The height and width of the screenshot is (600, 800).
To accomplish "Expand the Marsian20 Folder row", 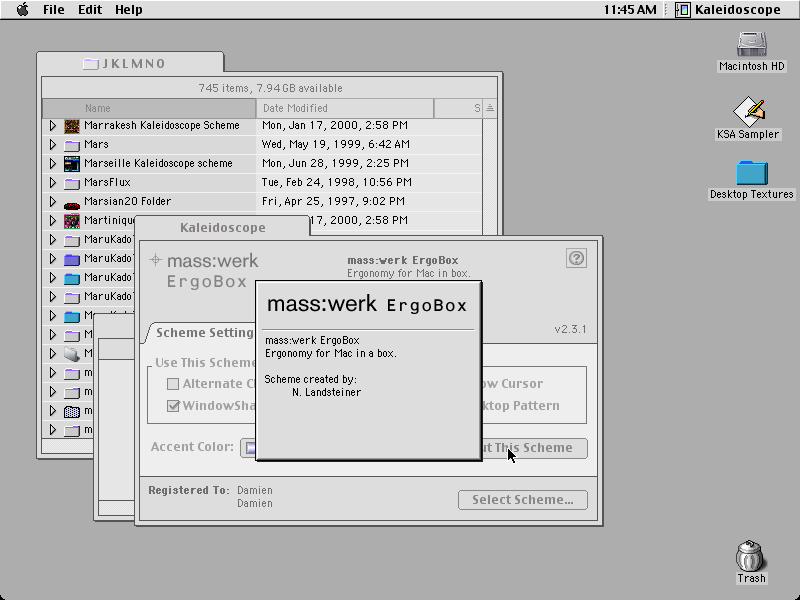I will click(x=53, y=202).
